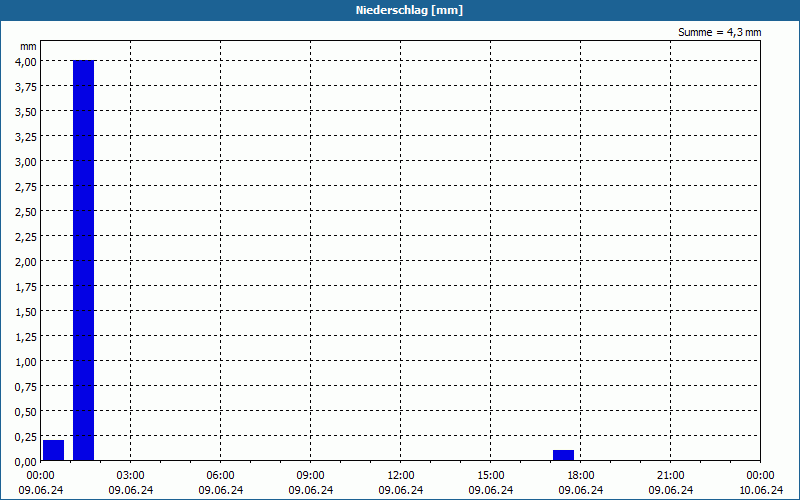Click the 06:00 time axis label
800x500 pixels.
coord(220,476)
